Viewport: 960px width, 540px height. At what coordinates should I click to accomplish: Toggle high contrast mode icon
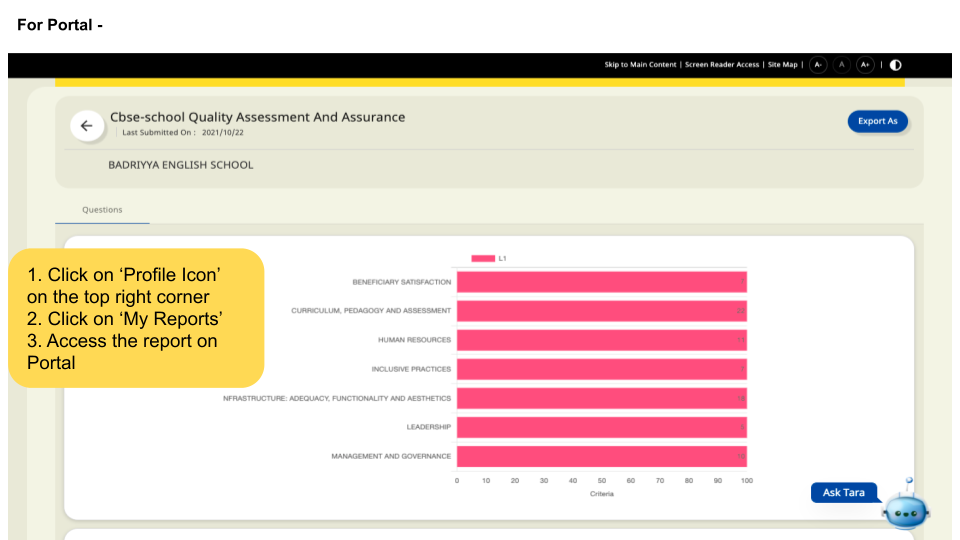click(x=895, y=65)
